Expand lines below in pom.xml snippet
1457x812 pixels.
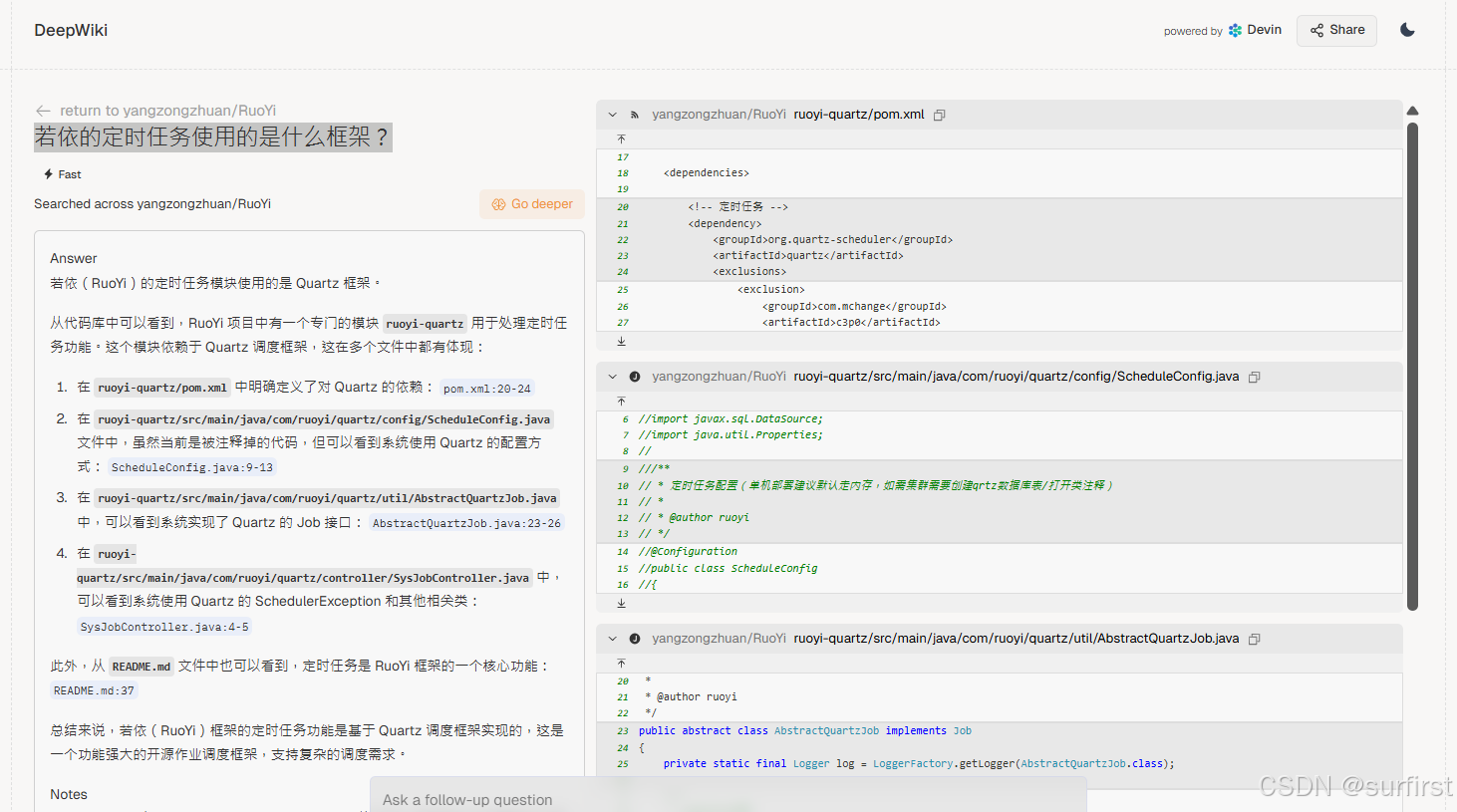tap(621, 341)
